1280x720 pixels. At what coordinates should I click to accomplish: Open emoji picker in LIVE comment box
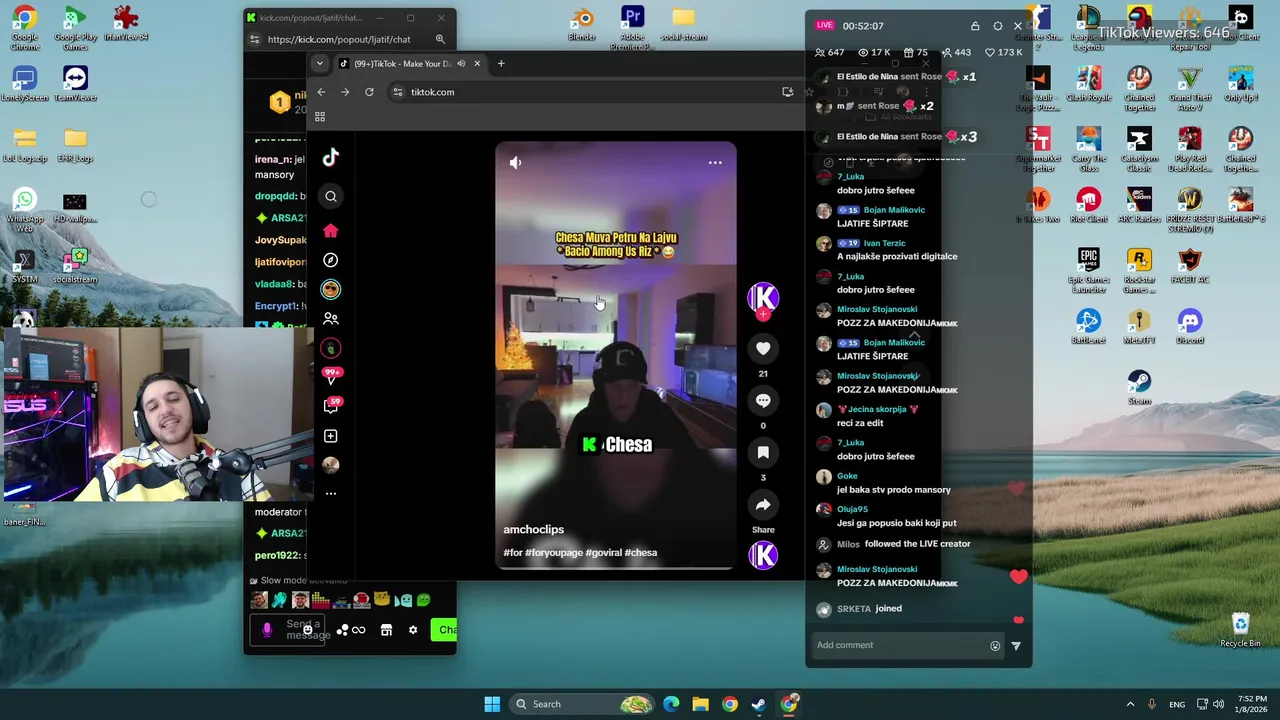pos(995,646)
